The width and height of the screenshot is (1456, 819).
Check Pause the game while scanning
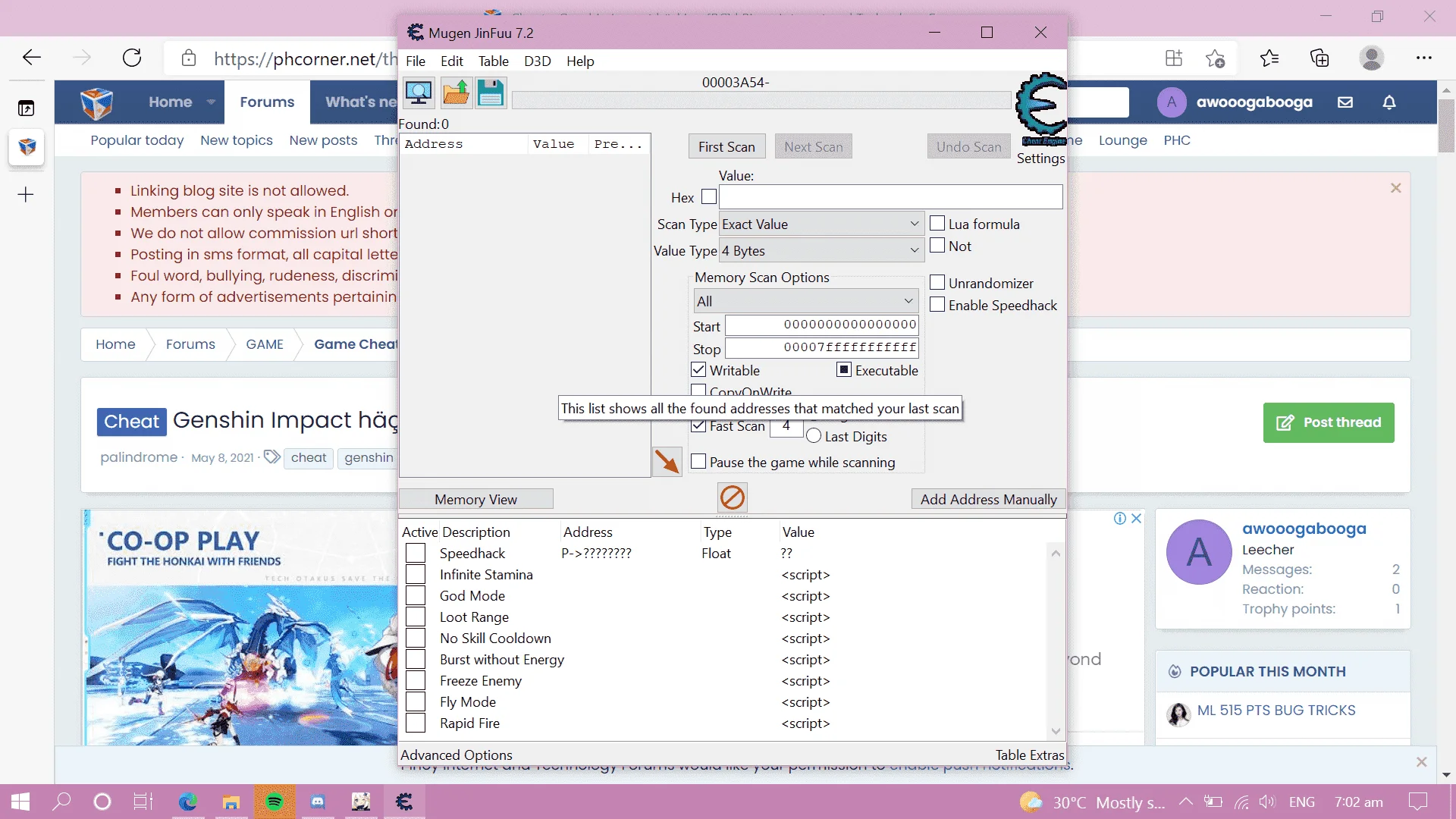(x=698, y=462)
